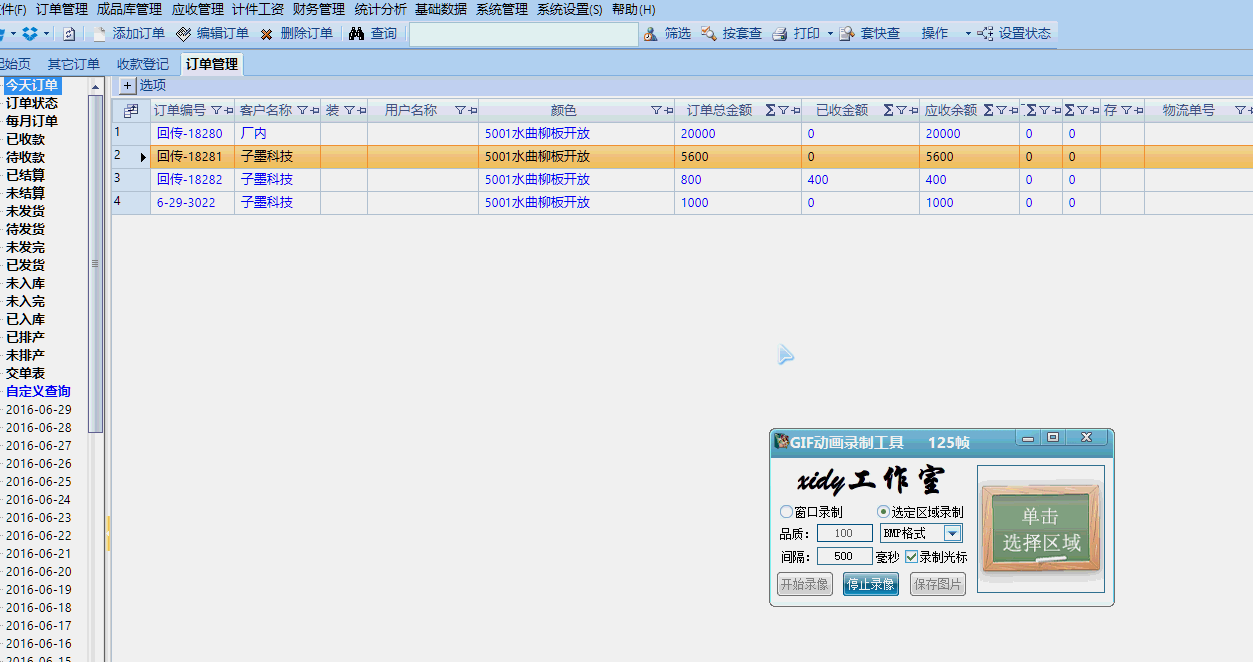This screenshot has width=1253, height=662.
Task: Open the 操作 dropdown in the toolbar
Action: tap(945, 34)
